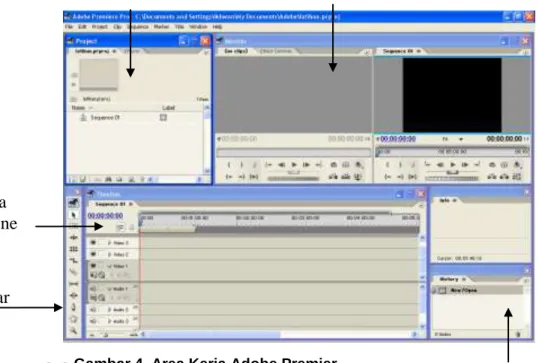Click Extract button in Program monitor
The image size is (539, 363).
(504, 177)
